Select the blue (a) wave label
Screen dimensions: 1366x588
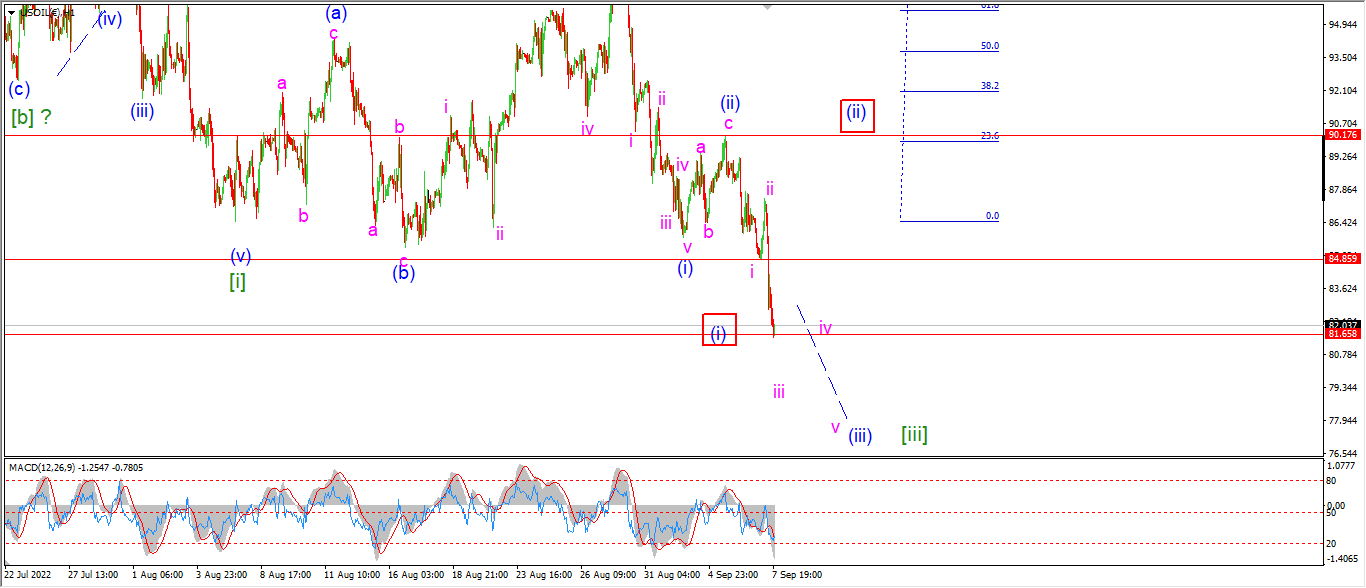(336, 13)
